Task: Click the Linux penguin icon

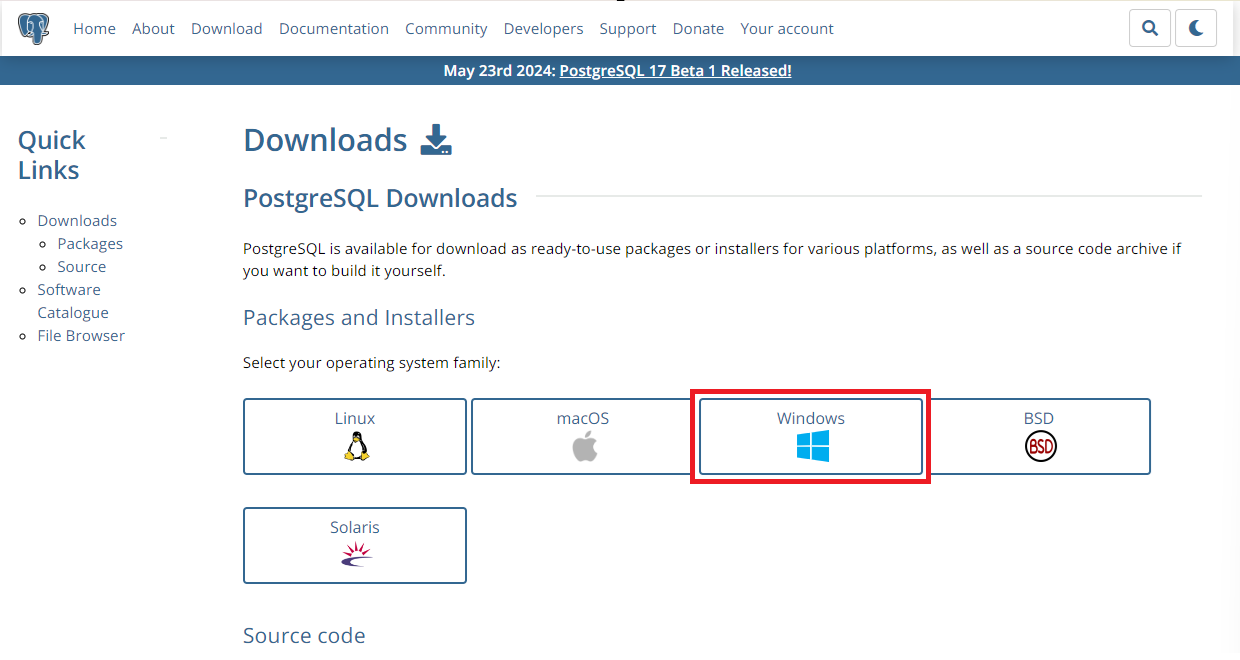Action: (x=356, y=446)
